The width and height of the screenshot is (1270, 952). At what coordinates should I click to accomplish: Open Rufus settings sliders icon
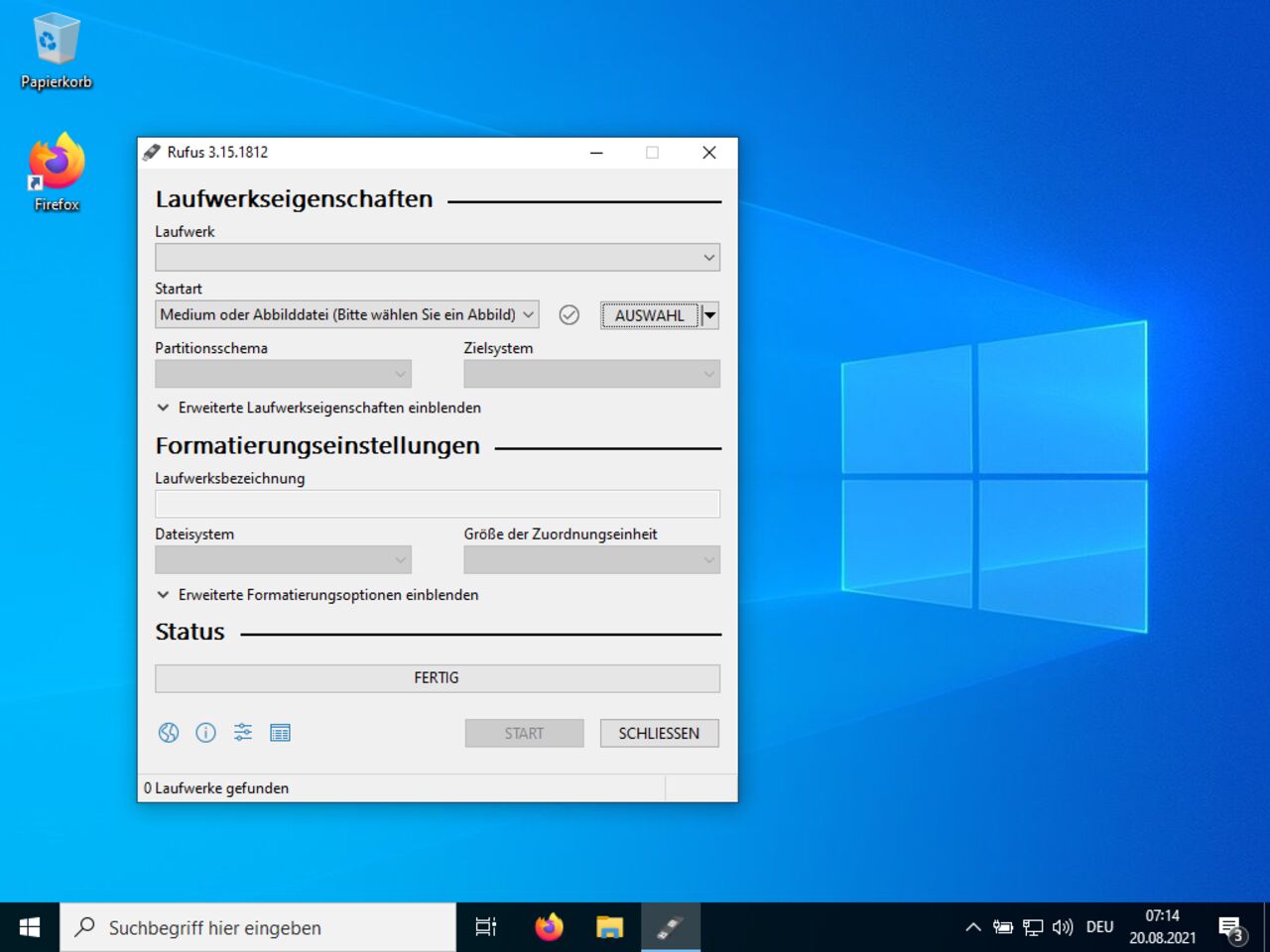(x=243, y=733)
